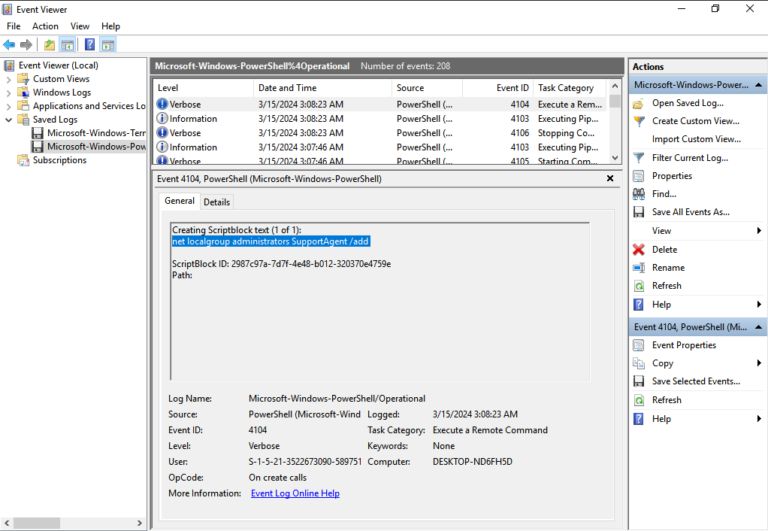Click event list scrollbar up arrow

(615, 86)
